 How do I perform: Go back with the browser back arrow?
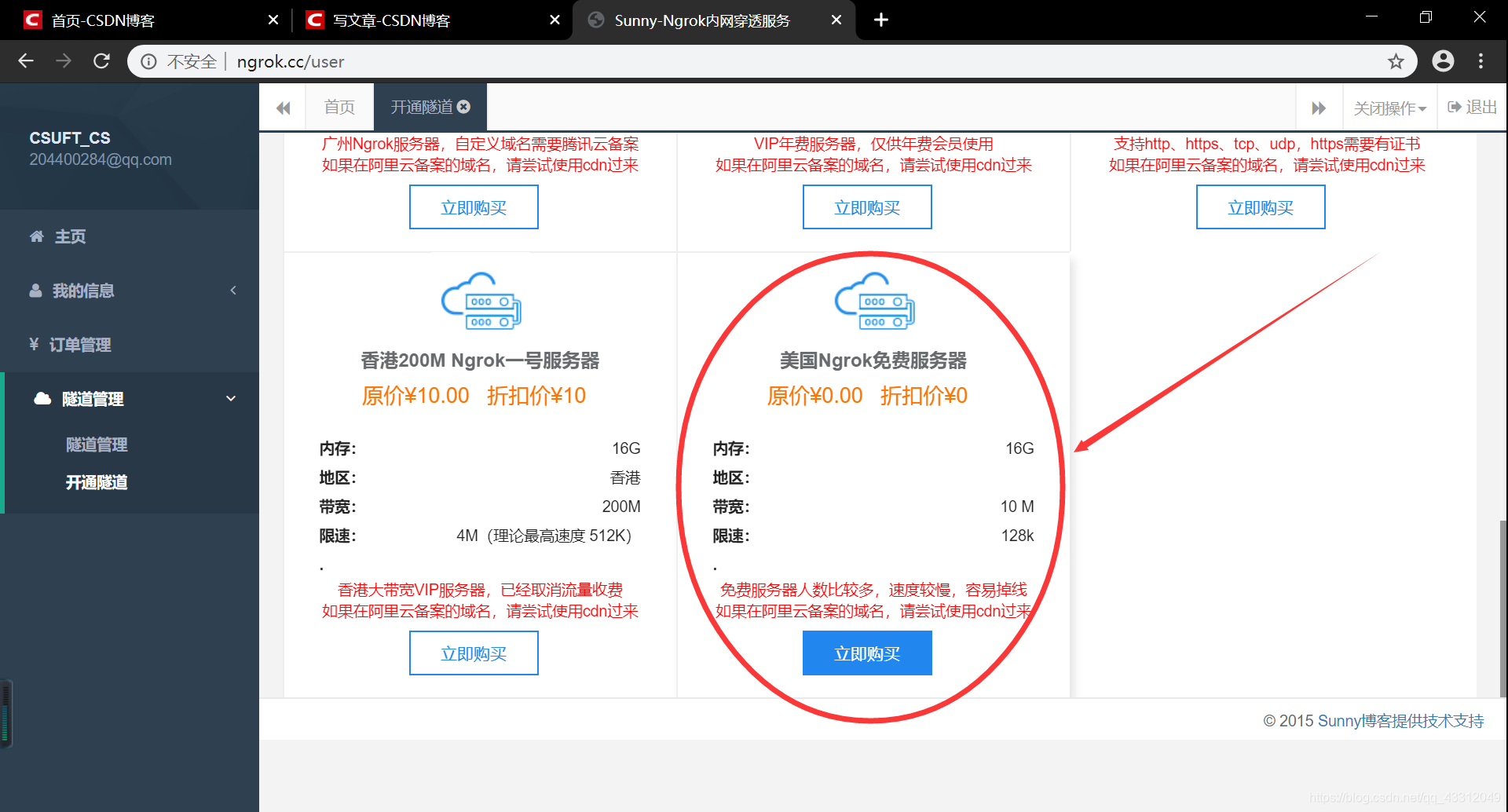pos(26,61)
